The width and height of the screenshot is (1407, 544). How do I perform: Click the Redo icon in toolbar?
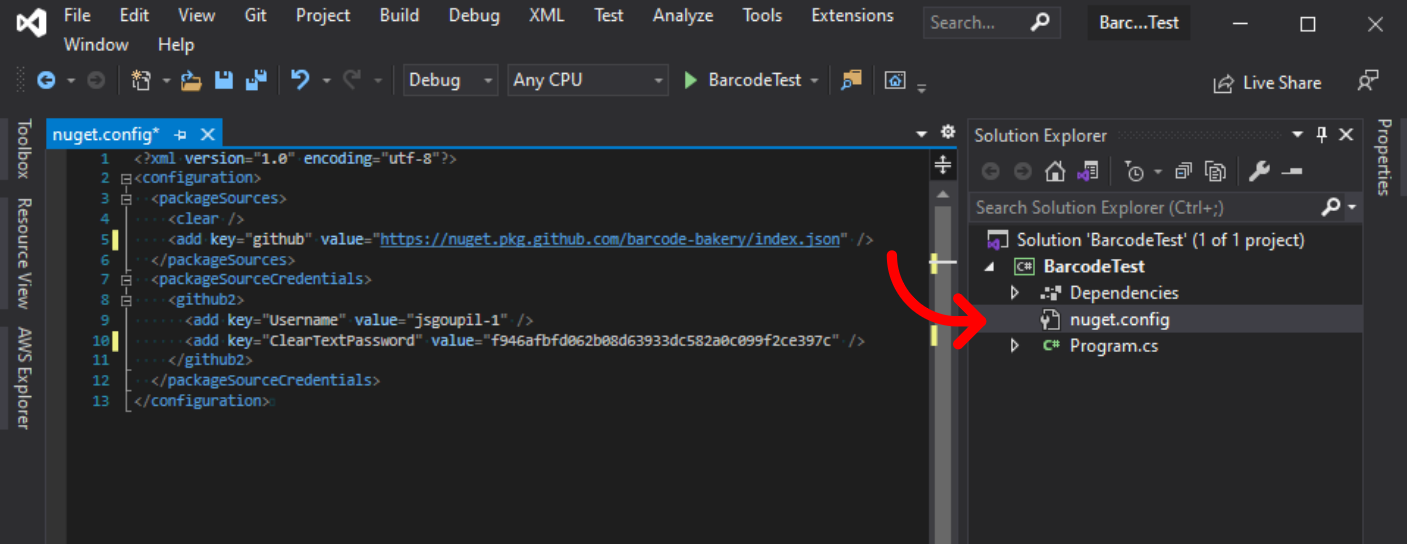coord(351,81)
